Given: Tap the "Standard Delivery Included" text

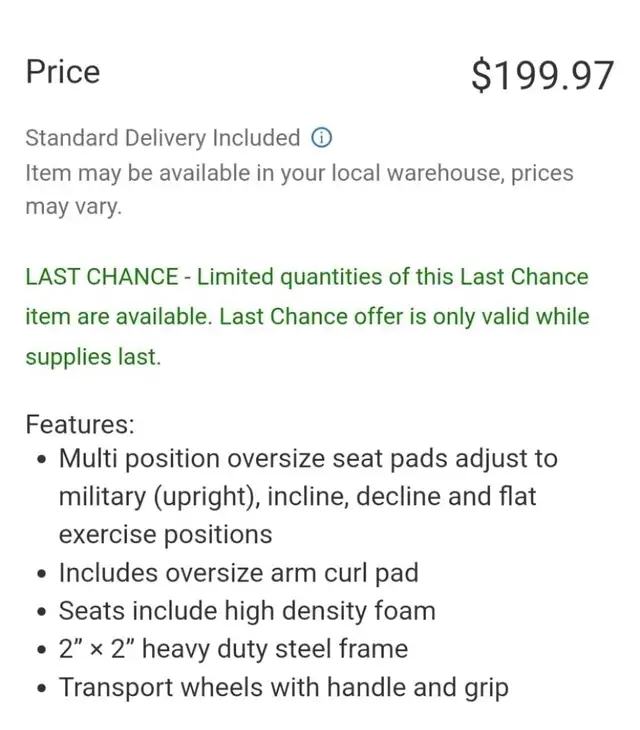Looking at the screenshot, I should 162,138.
